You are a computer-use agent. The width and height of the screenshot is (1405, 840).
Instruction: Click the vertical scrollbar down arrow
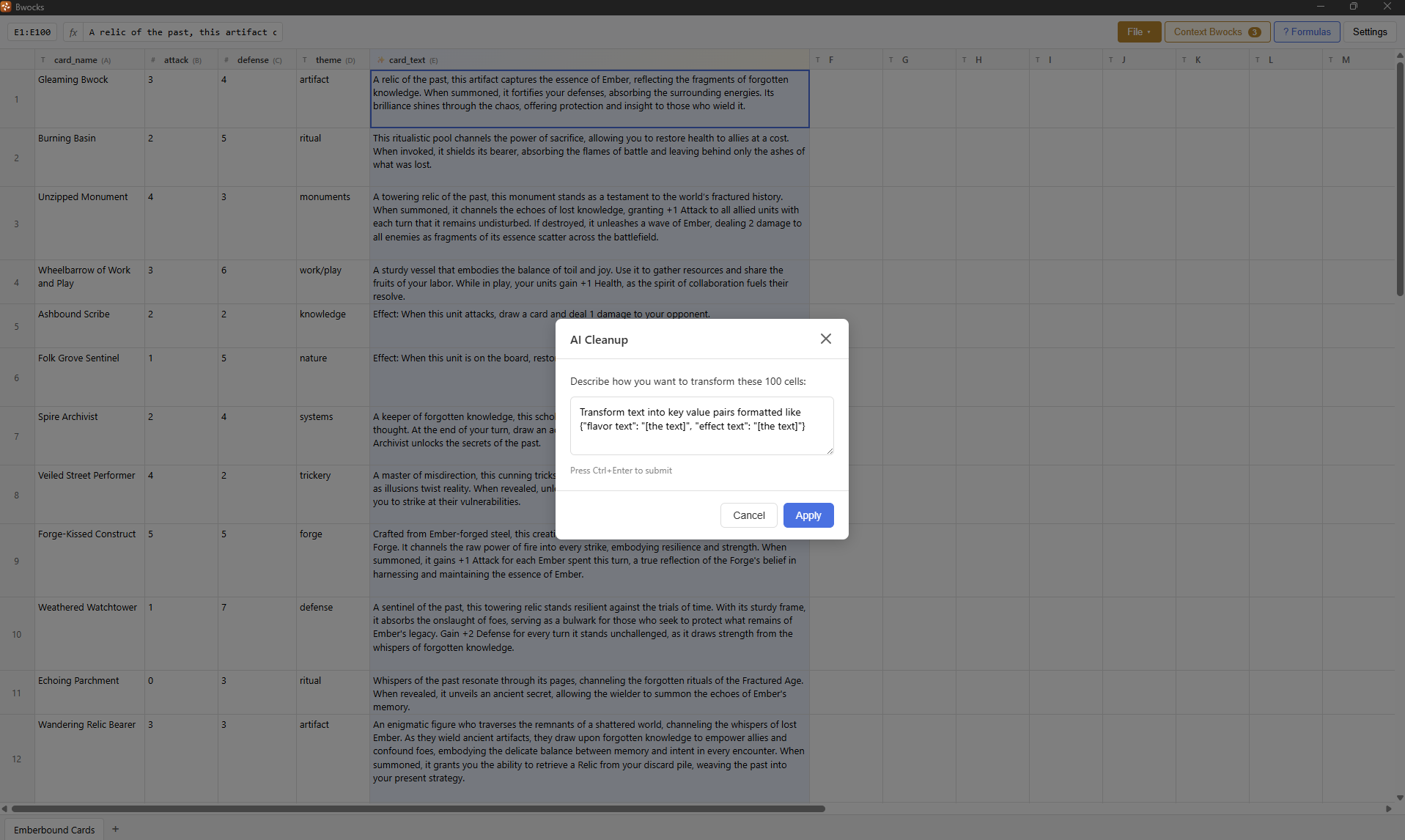(1399, 797)
